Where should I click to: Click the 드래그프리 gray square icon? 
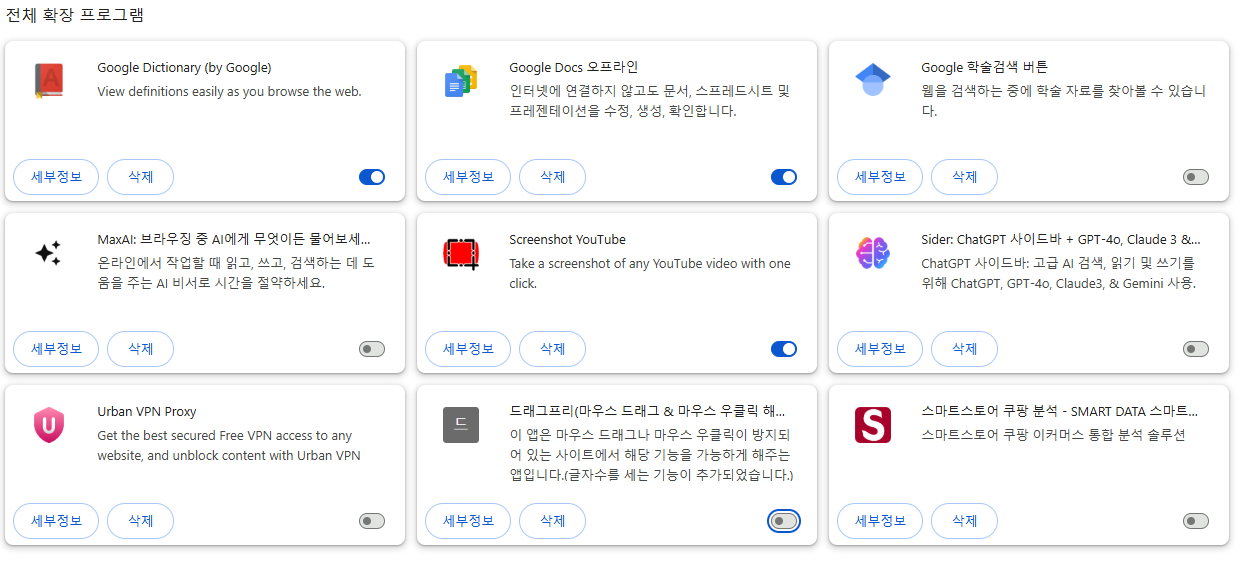[461, 425]
